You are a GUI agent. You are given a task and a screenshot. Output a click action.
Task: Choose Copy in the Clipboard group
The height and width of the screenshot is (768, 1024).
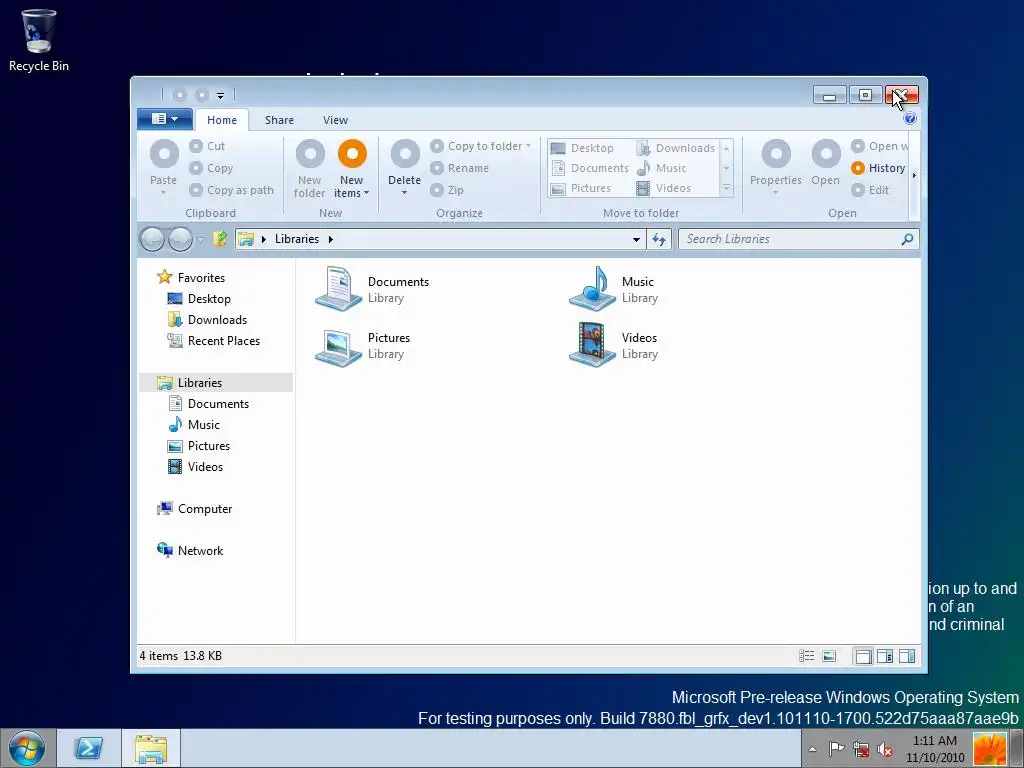click(x=211, y=168)
